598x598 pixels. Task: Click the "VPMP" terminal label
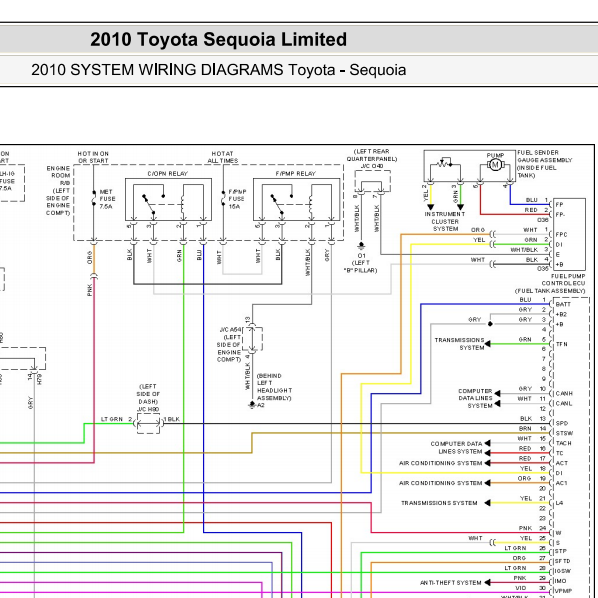coord(563,591)
